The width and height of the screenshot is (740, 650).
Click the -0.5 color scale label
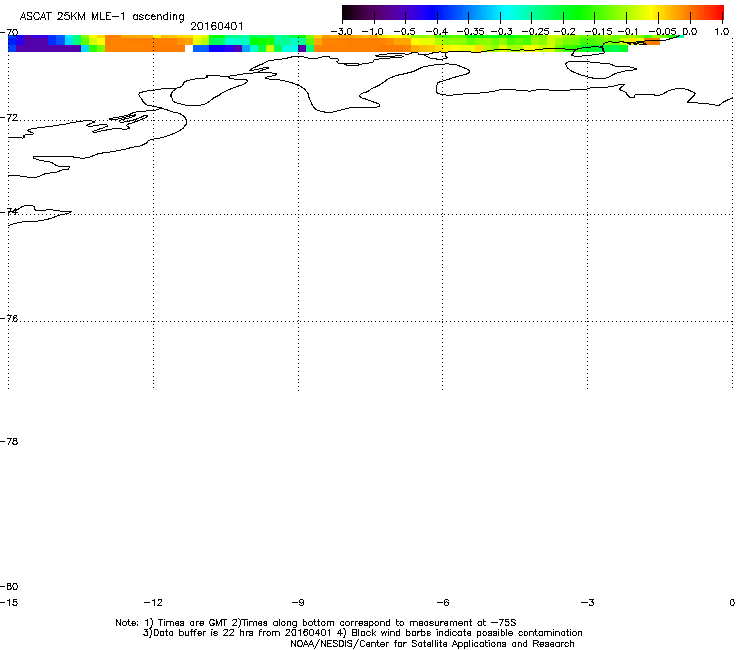pos(404,32)
